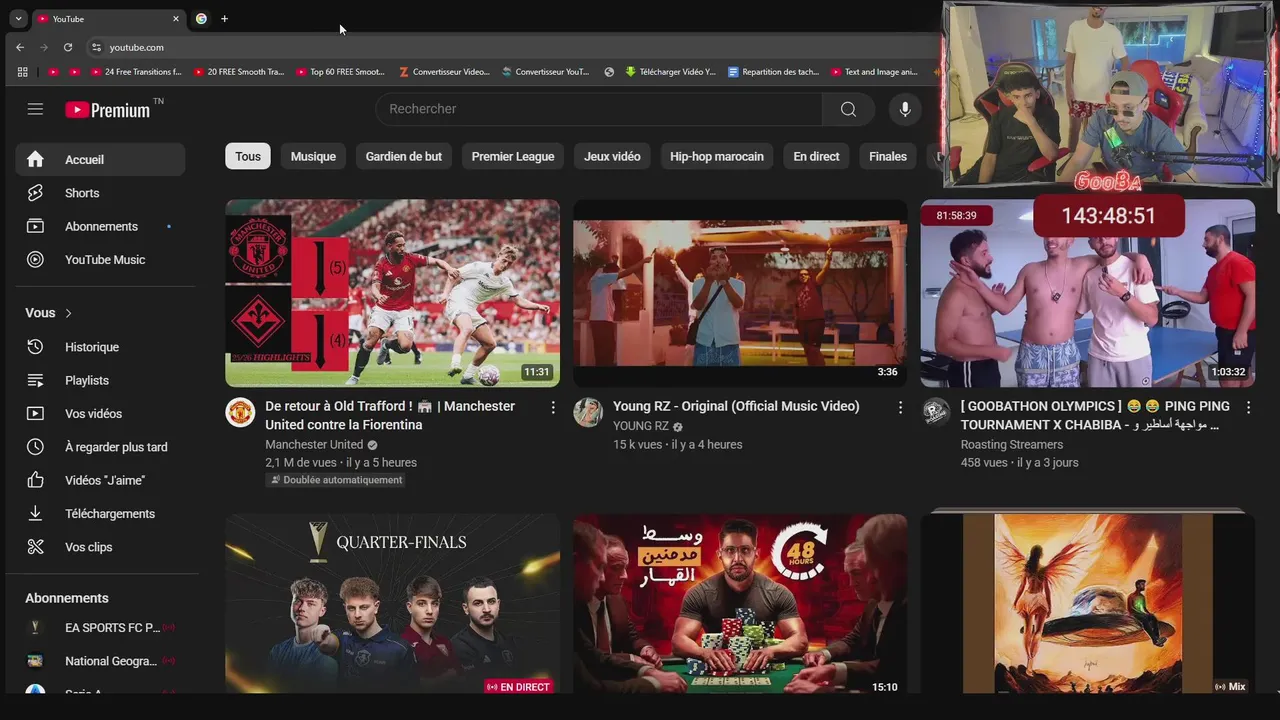1280x720 pixels.
Task: Open Quarter-Finals live stream thumbnail
Action: coord(392,604)
